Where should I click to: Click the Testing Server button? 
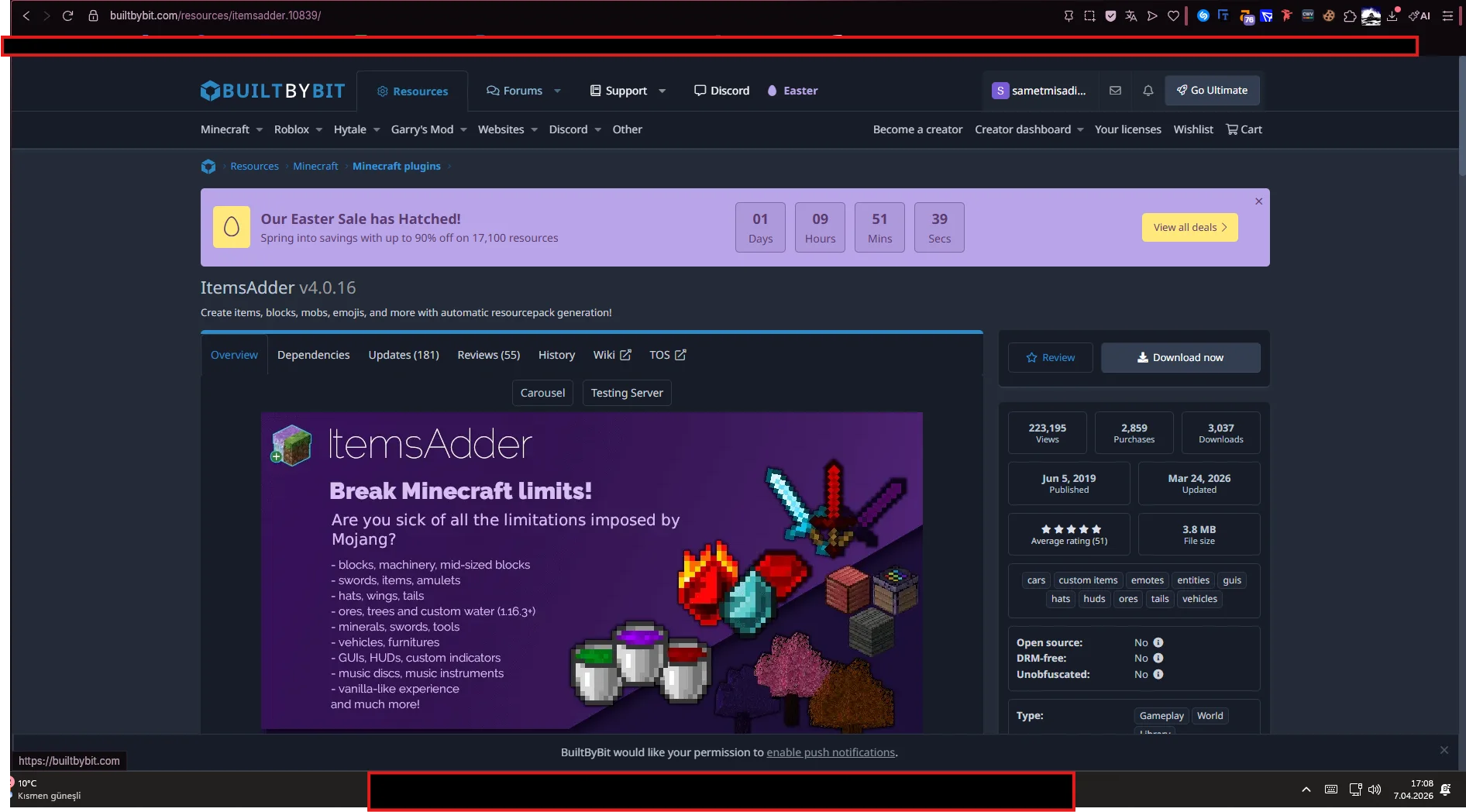tap(627, 393)
